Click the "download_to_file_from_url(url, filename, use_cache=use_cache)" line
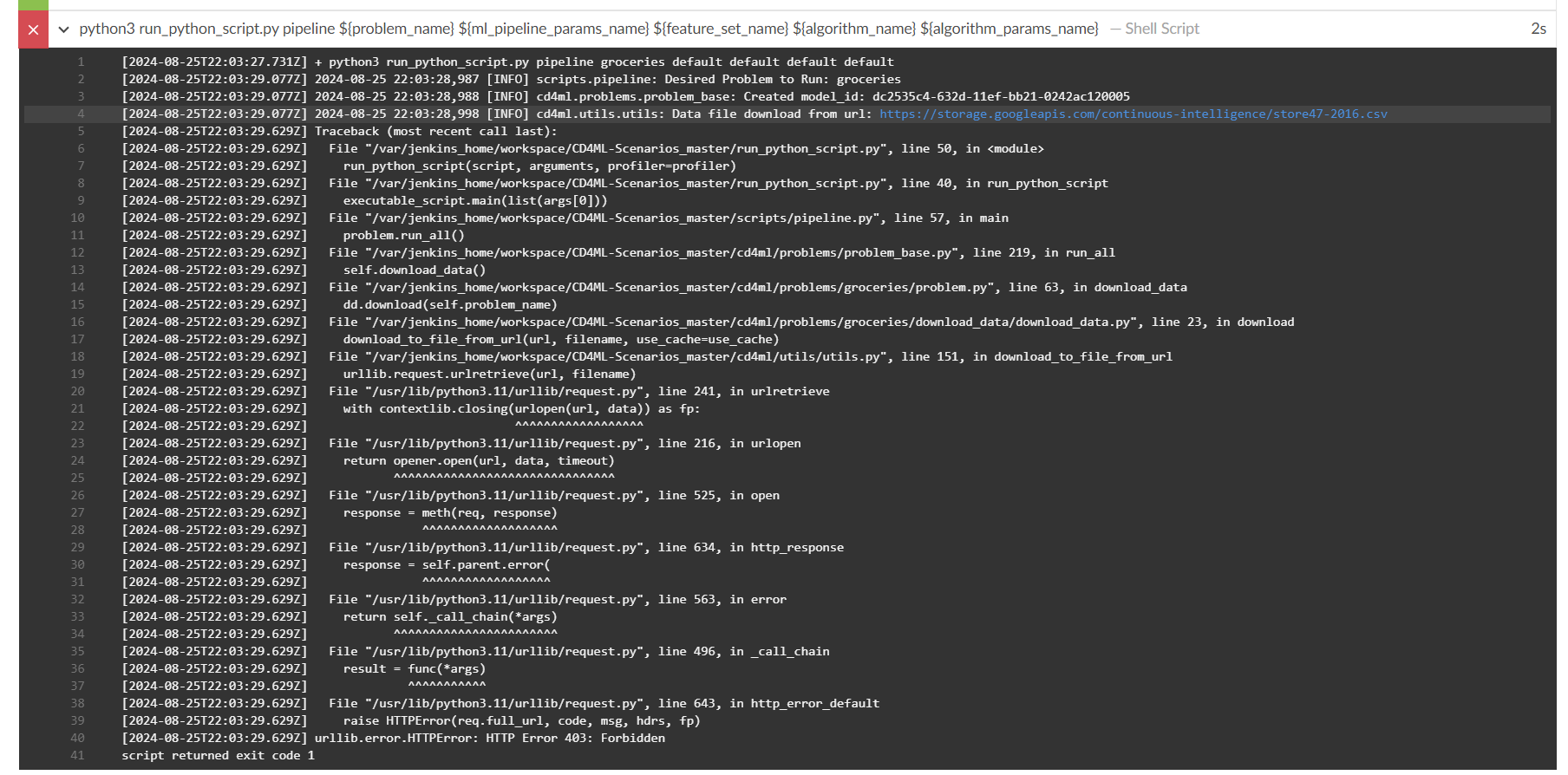Screen dimensions: 1568x775 [x=561, y=340]
